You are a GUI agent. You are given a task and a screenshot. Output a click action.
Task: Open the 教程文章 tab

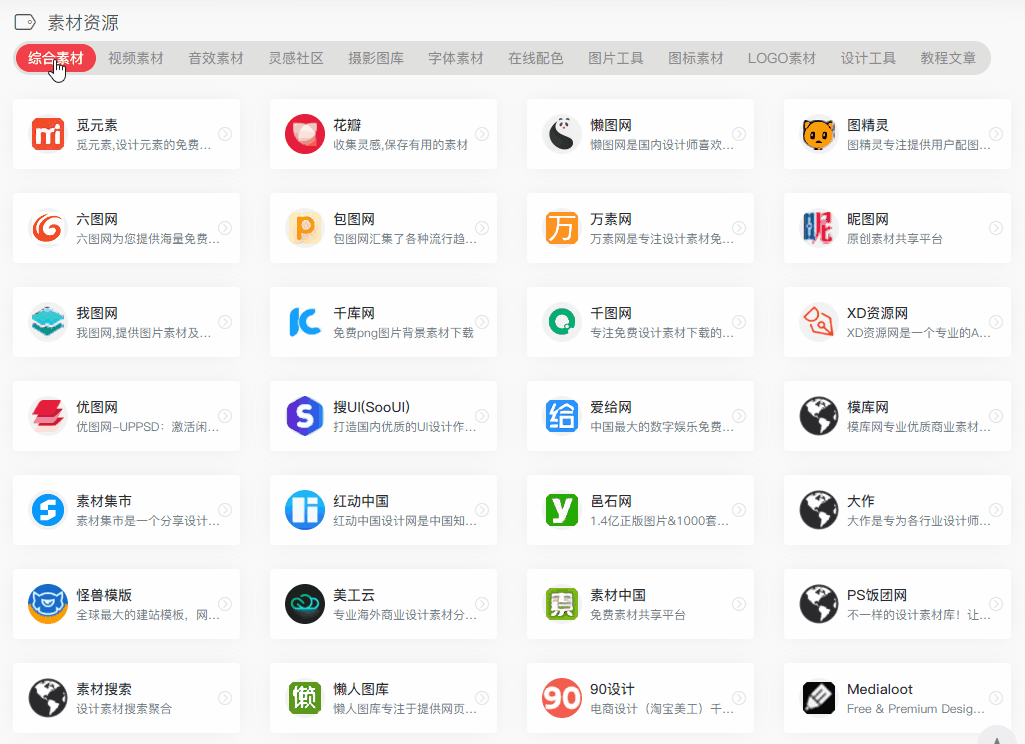pos(948,58)
